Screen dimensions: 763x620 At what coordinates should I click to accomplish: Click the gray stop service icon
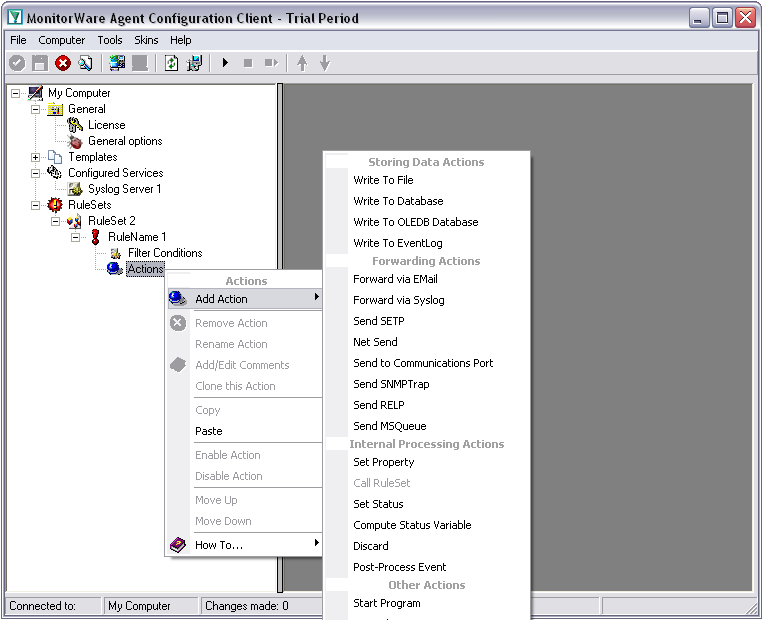pyautogui.click(x=248, y=63)
